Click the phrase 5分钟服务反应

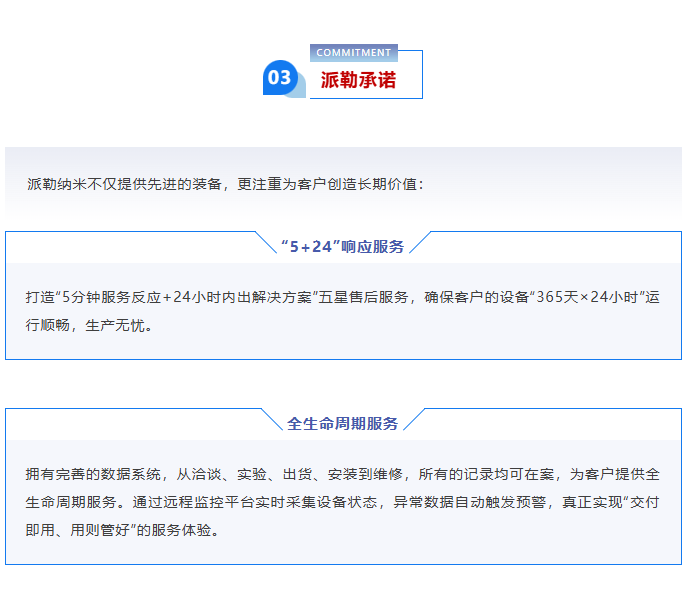click(111, 297)
